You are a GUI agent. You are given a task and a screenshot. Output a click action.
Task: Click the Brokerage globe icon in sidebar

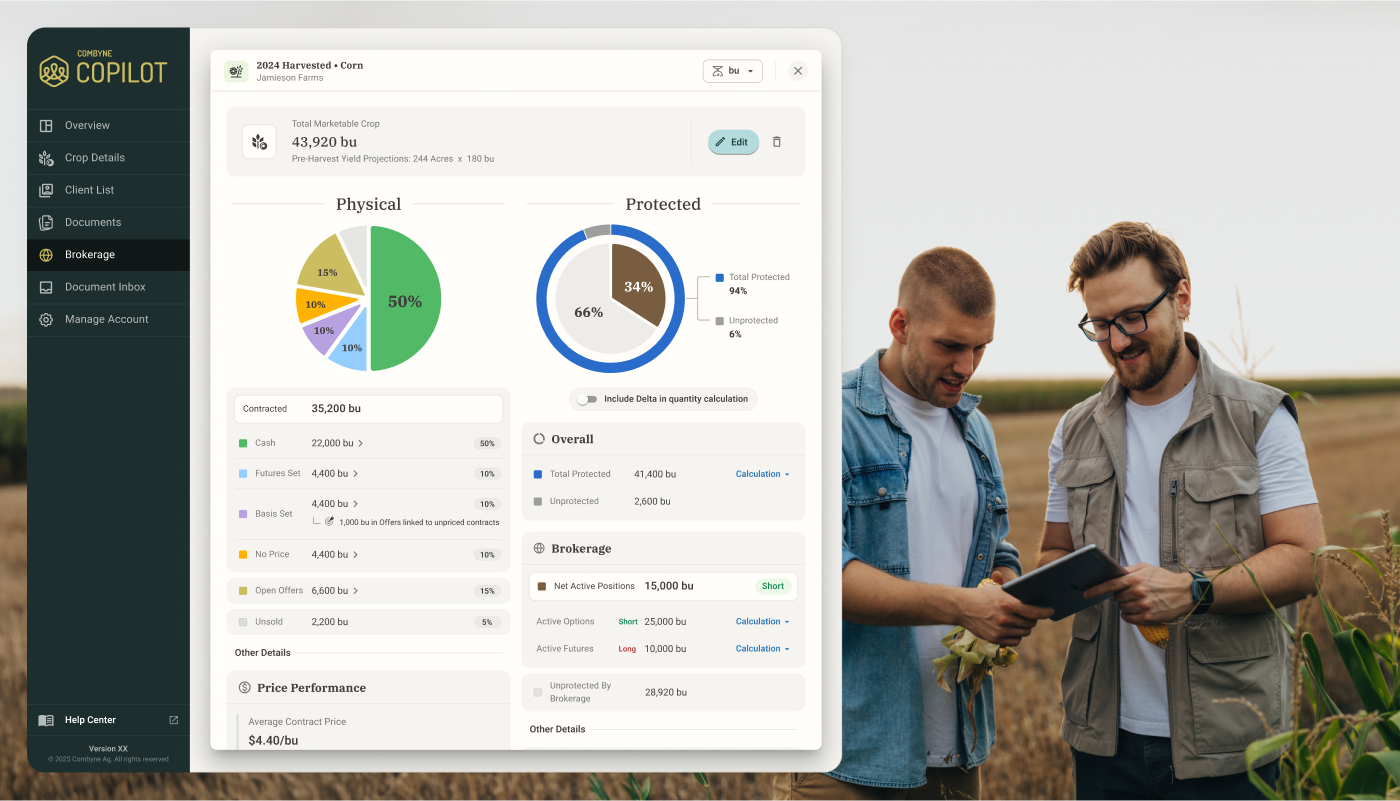[x=46, y=255]
